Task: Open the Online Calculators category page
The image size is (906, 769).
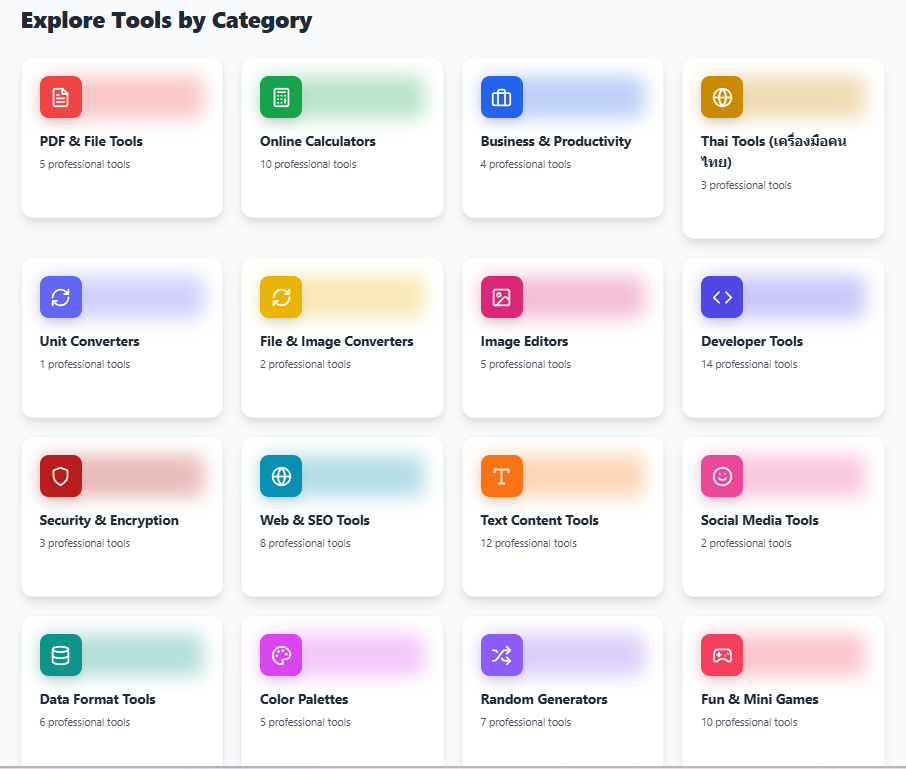Action: [342, 137]
